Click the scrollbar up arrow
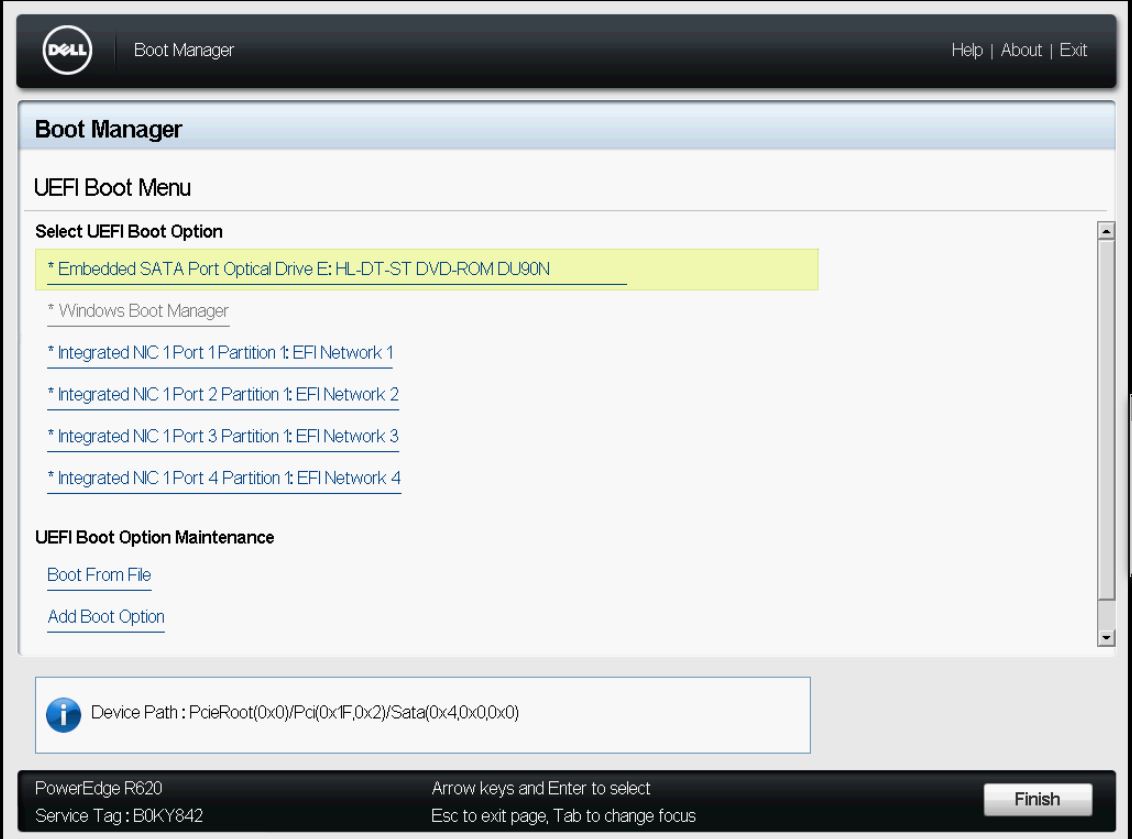This screenshot has width=1132, height=839. point(1106,230)
